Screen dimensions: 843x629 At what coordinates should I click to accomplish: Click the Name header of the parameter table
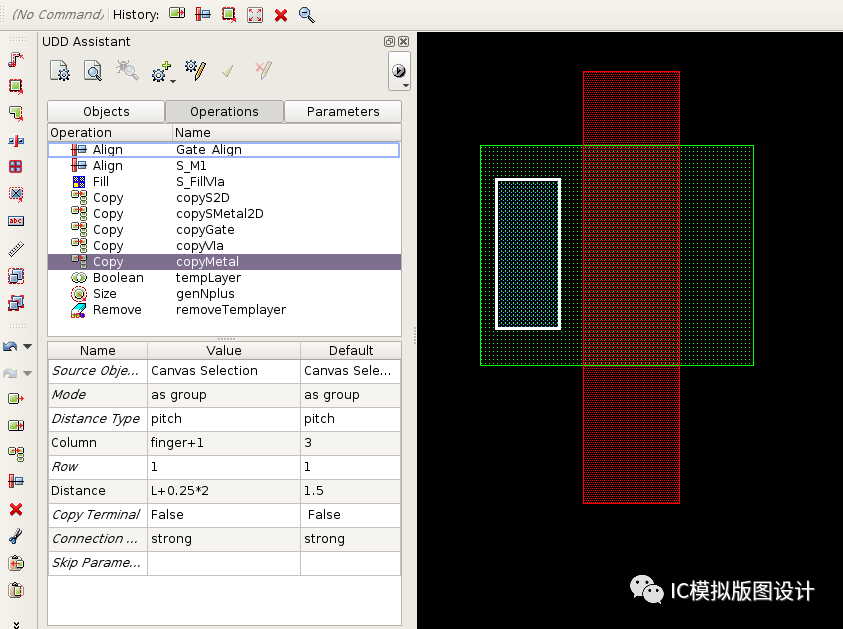pos(97,351)
